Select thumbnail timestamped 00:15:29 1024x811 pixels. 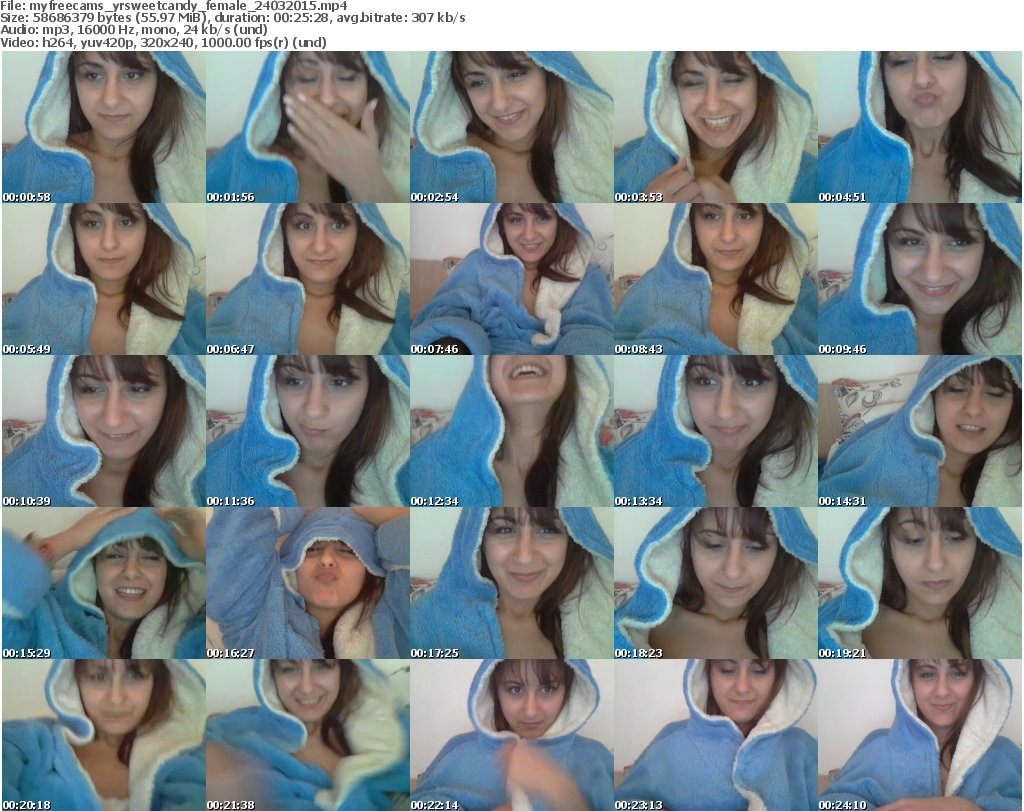pos(104,583)
